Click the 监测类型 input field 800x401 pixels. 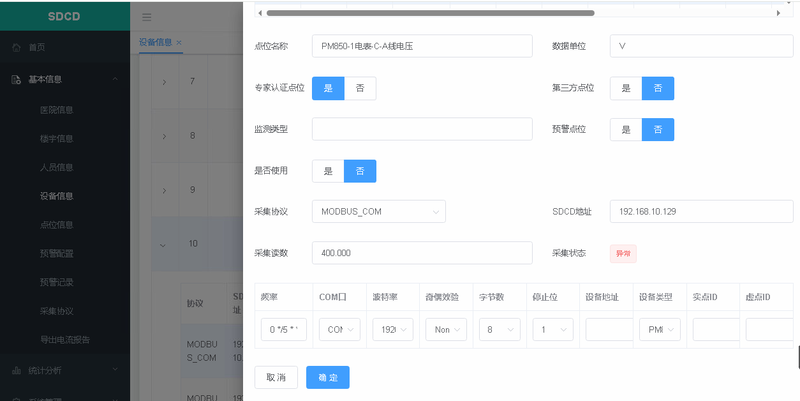[422, 130]
